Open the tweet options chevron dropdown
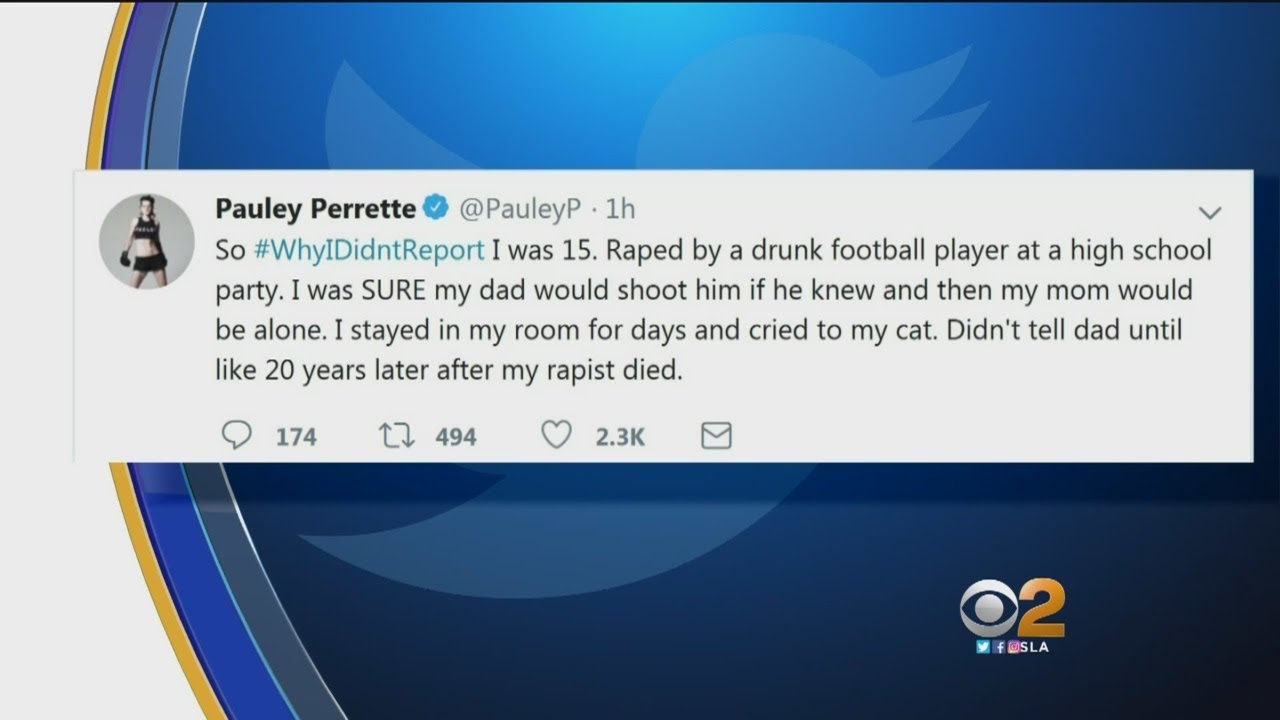Image resolution: width=1280 pixels, height=720 pixels. tap(1210, 213)
